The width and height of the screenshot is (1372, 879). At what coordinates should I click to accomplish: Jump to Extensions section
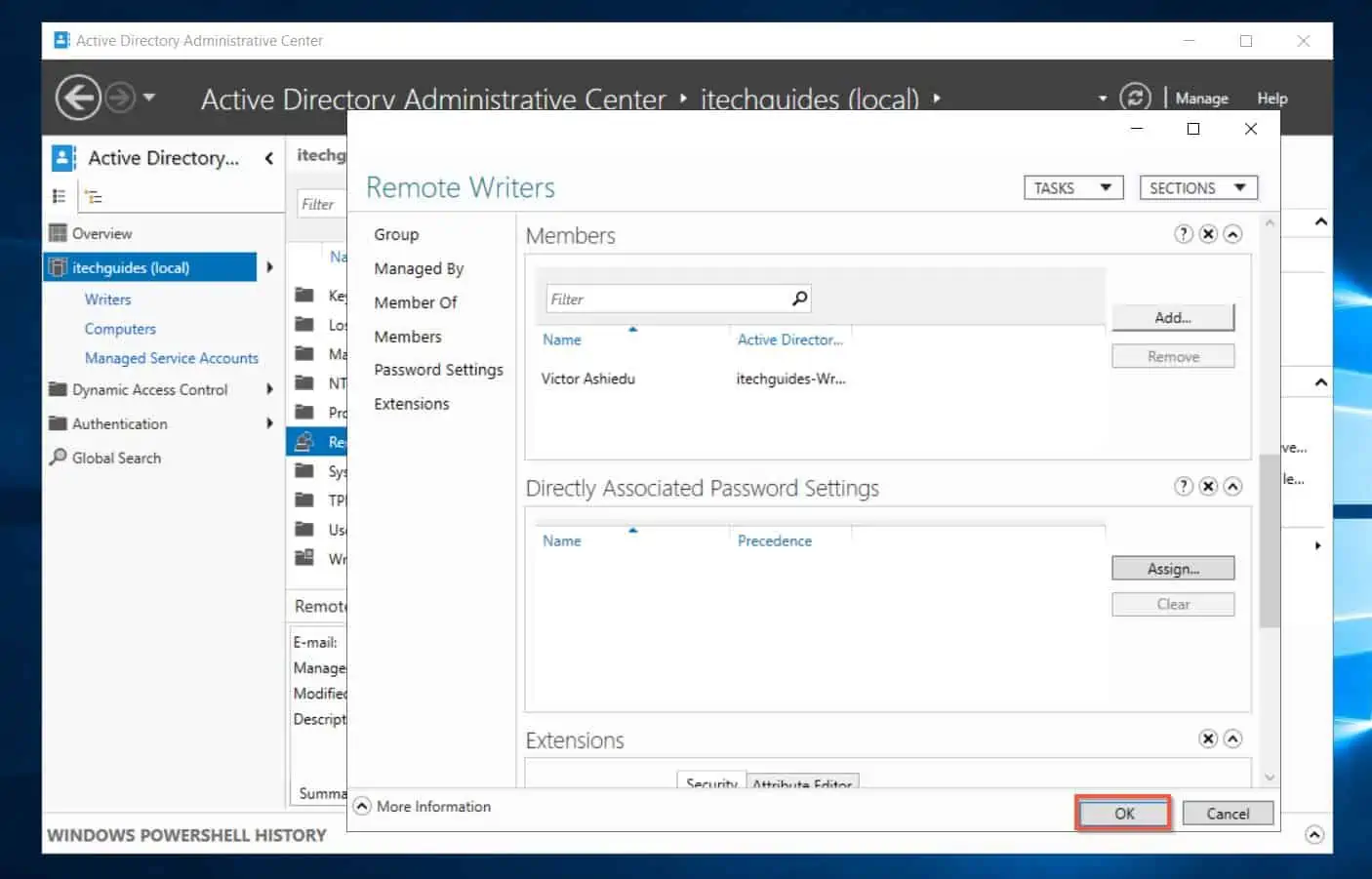[412, 404]
